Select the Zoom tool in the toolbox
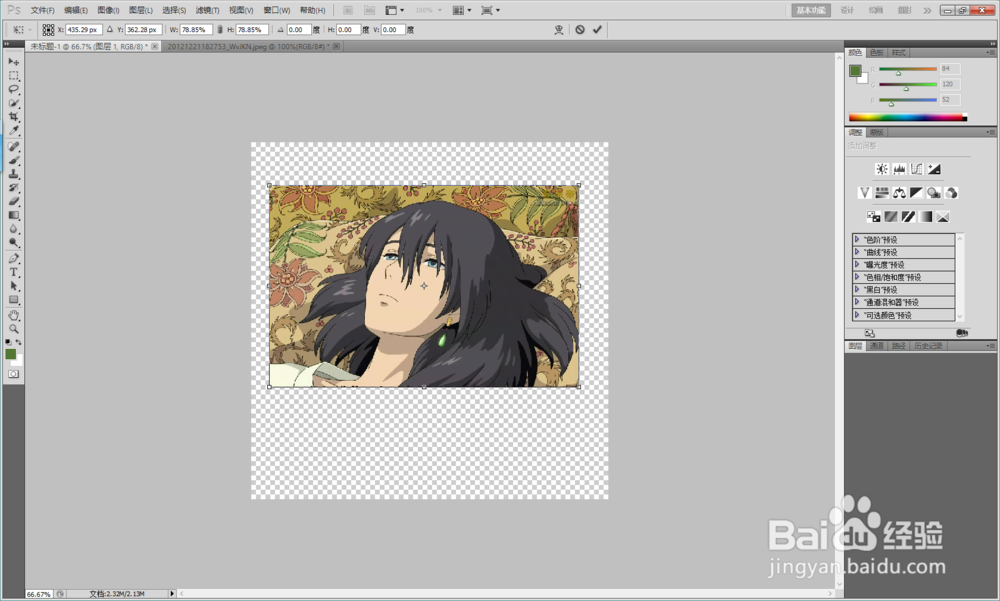 [13, 329]
